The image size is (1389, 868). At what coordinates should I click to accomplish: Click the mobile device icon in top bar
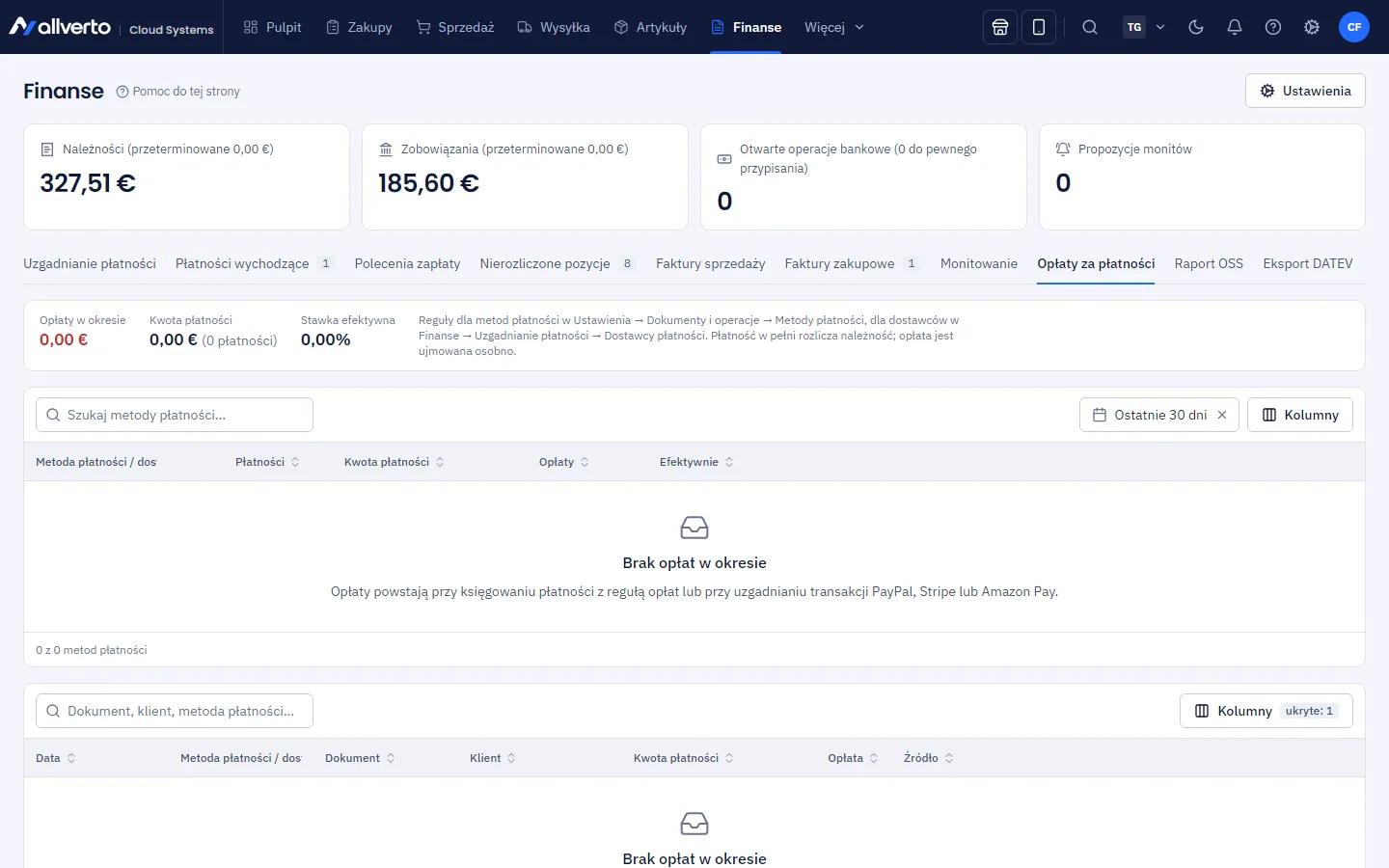(x=1039, y=27)
